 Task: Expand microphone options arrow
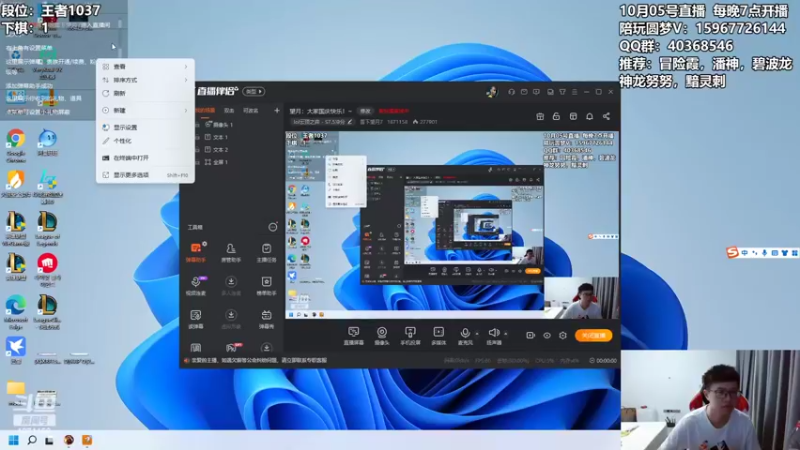click(477, 334)
